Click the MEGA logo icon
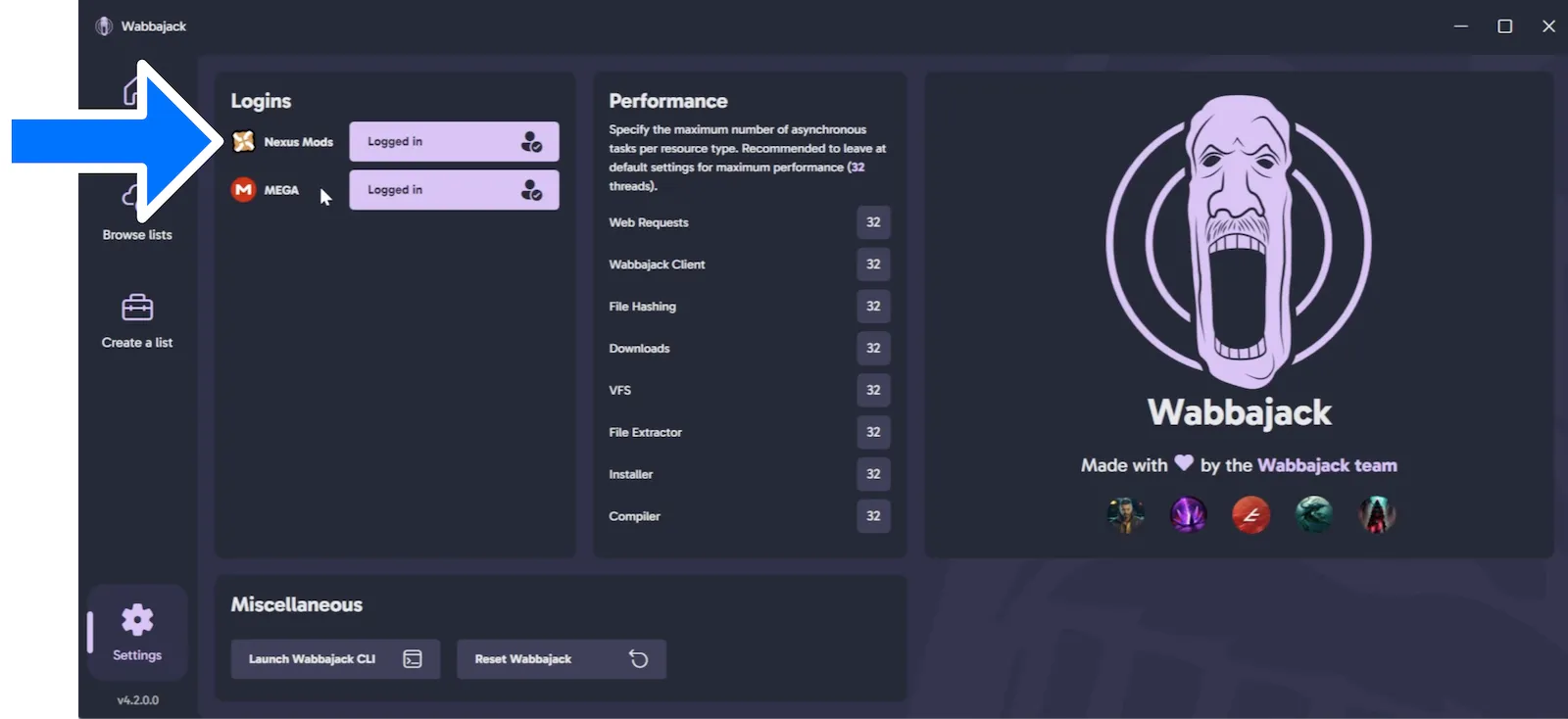Screen dimensions: 1568x719 click(x=243, y=190)
